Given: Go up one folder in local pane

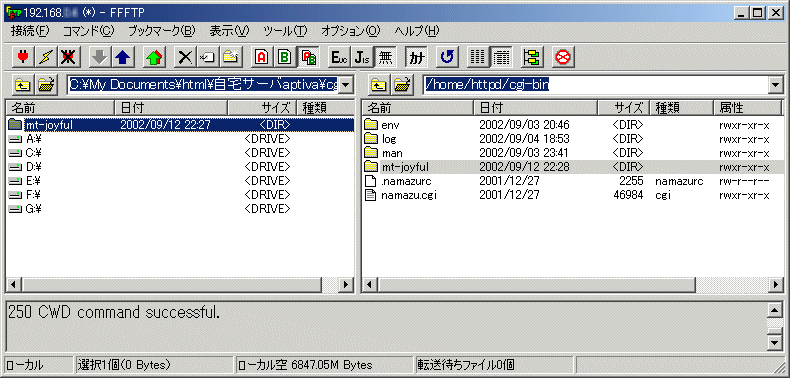Looking at the screenshot, I should pos(22,85).
